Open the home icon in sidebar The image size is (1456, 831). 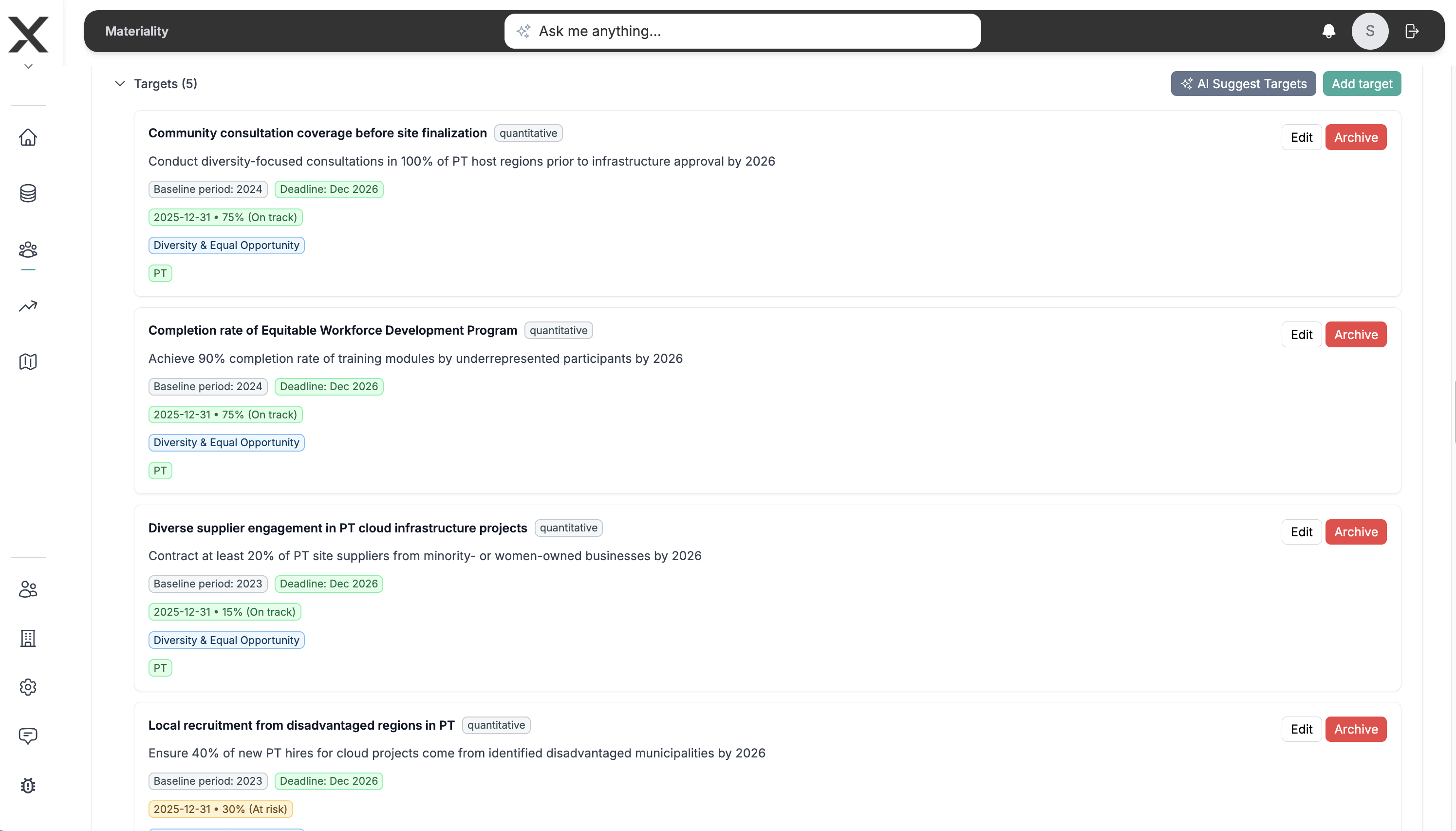point(28,137)
